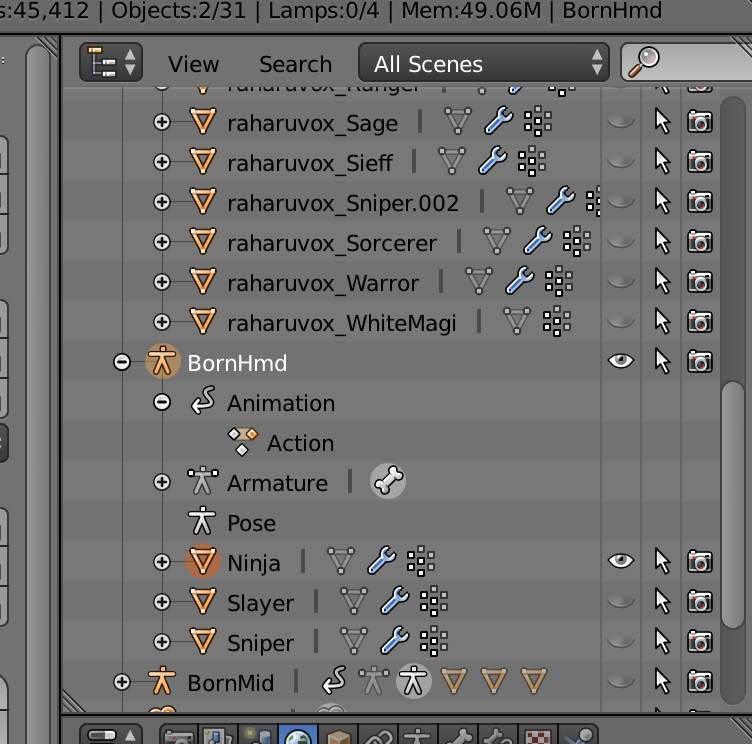This screenshot has height=744, width=752.
Task: Toggle visibility eye for Ninja
Action: (621, 562)
